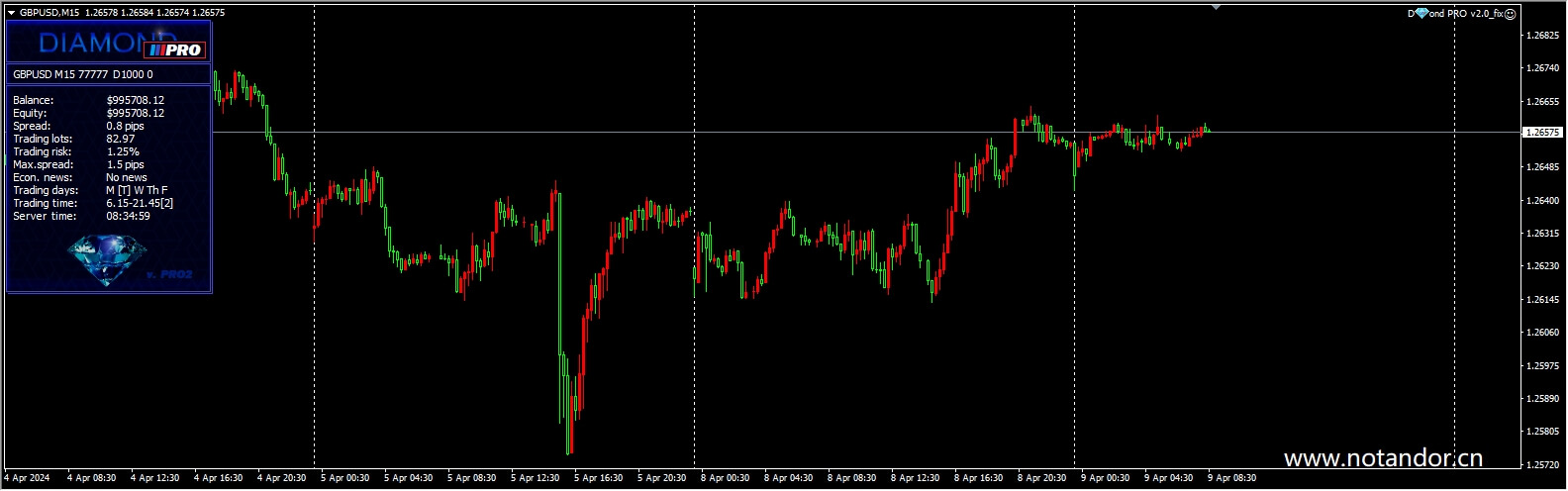Click the diamond icon in the EA name
This screenshot has width=1568, height=491.
[1421, 14]
